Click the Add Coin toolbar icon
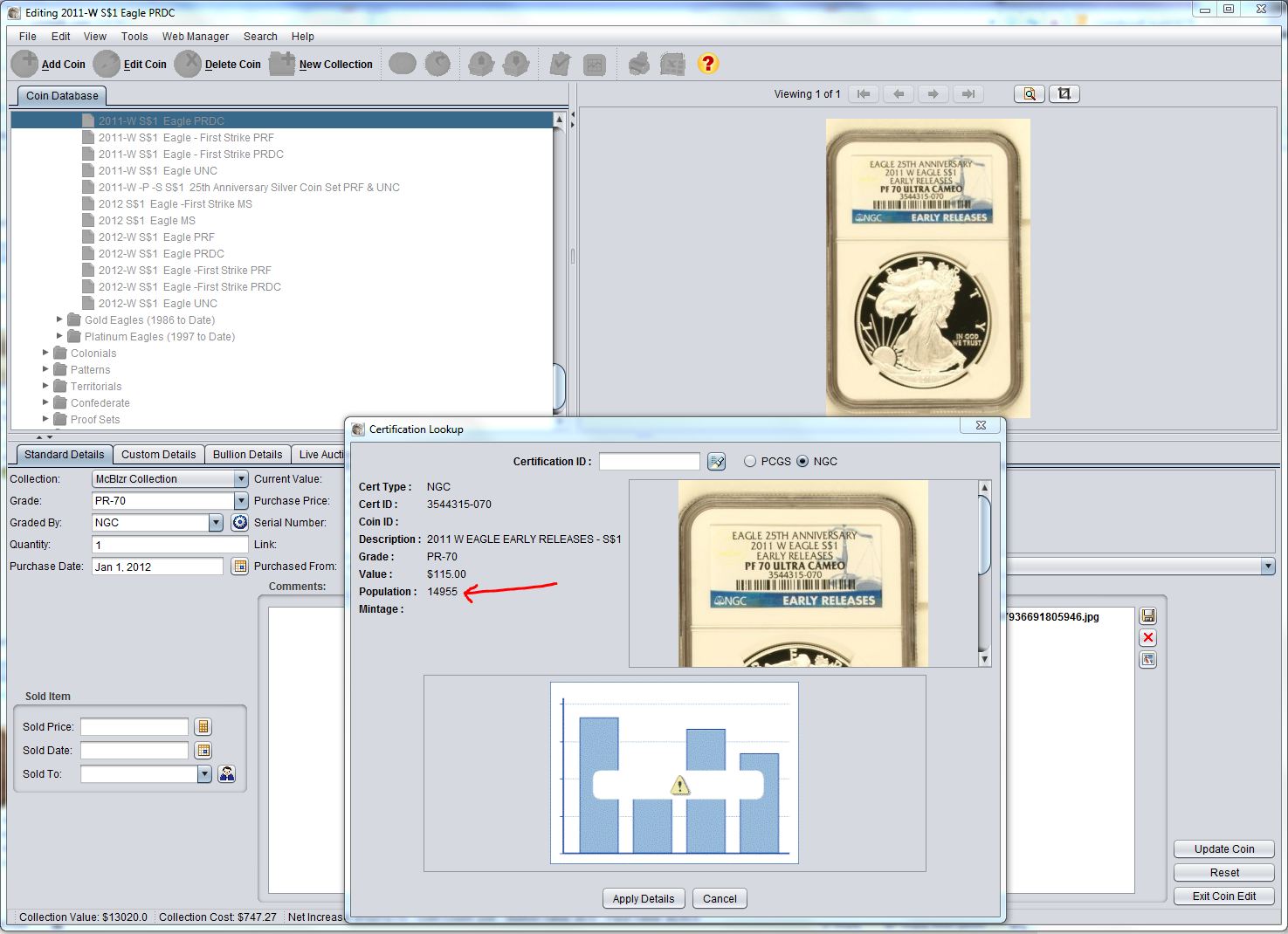Screen dimensions: 1288x934 (x=25, y=64)
